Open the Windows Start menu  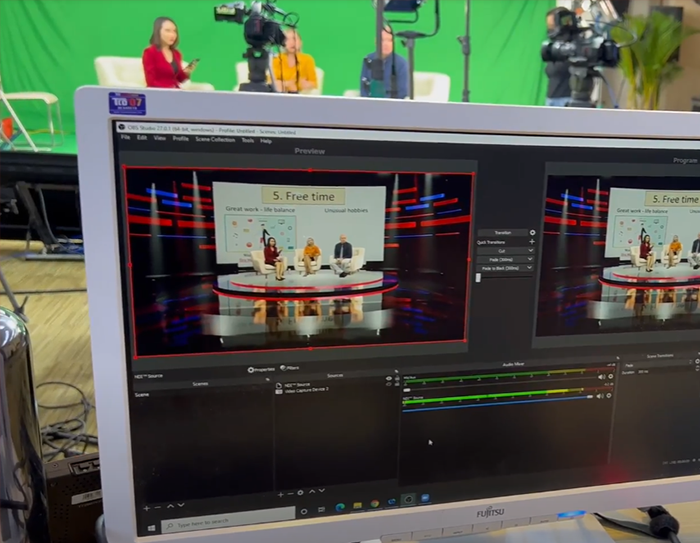(151, 528)
